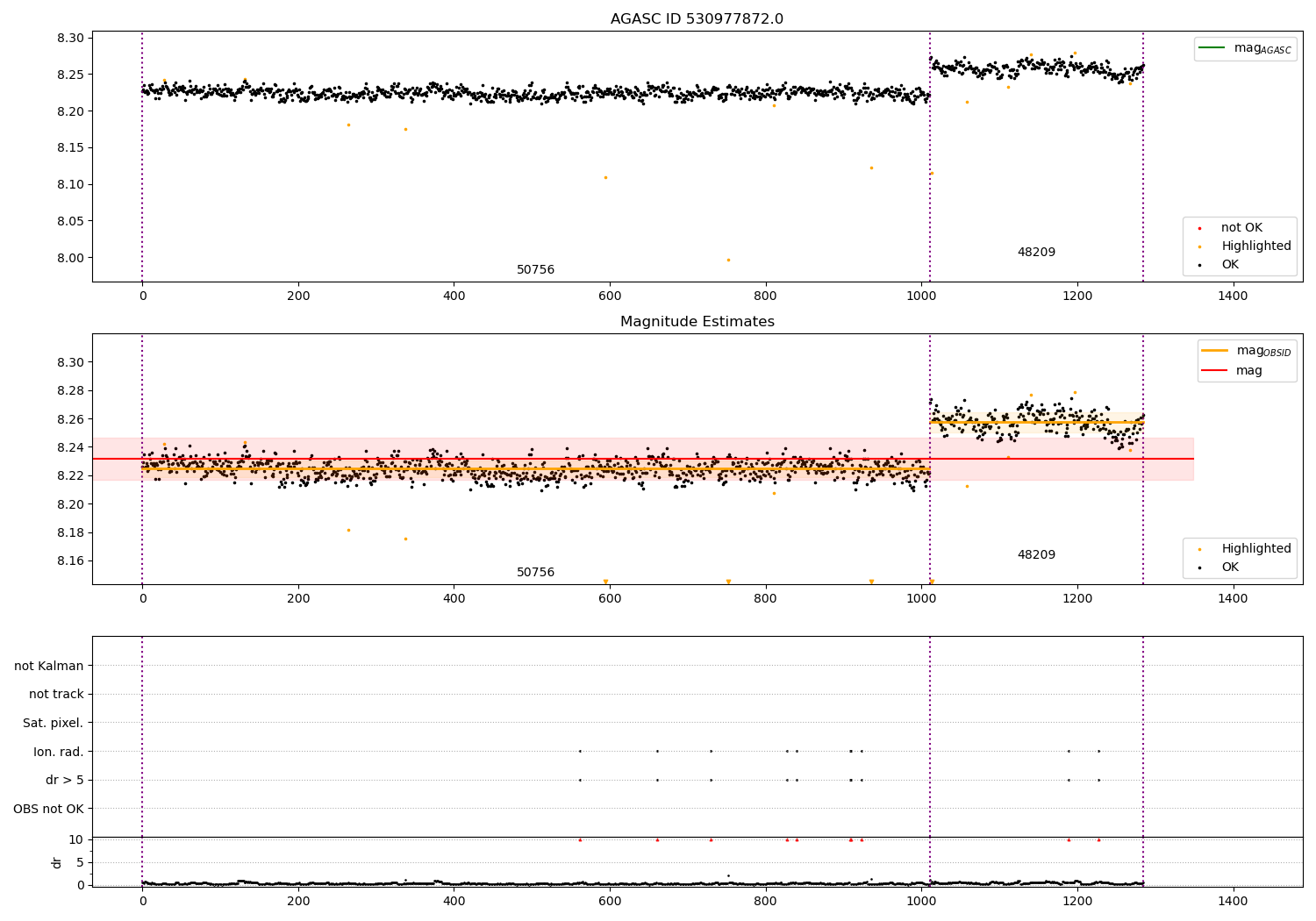Image resolution: width=1316 pixels, height=921 pixels.
Task: Click the '8.18' y-tick in Magnitude Estimates plot
Action: [x=70, y=533]
